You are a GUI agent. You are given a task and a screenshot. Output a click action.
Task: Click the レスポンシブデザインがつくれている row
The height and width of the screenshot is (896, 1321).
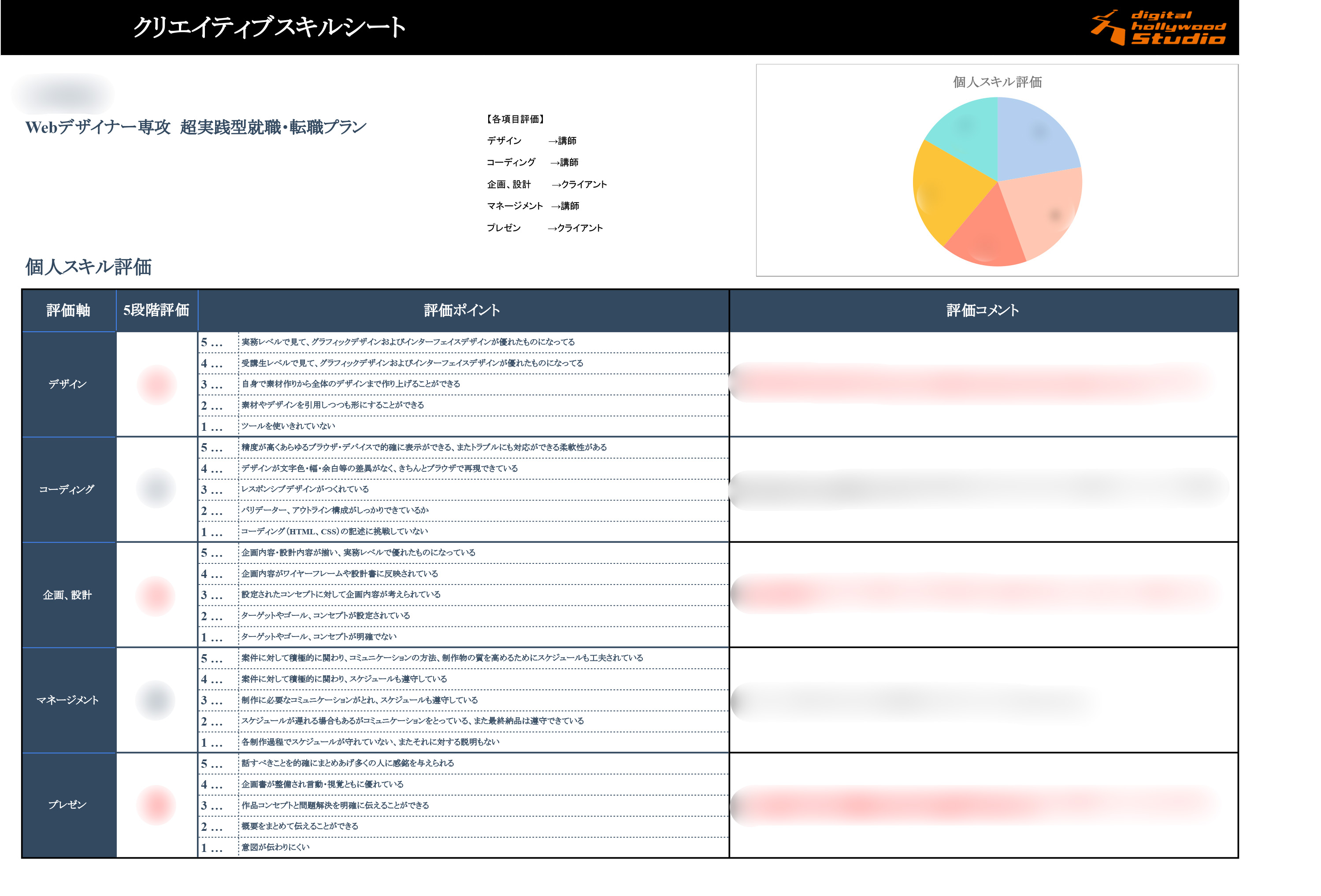[x=304, y=489]
